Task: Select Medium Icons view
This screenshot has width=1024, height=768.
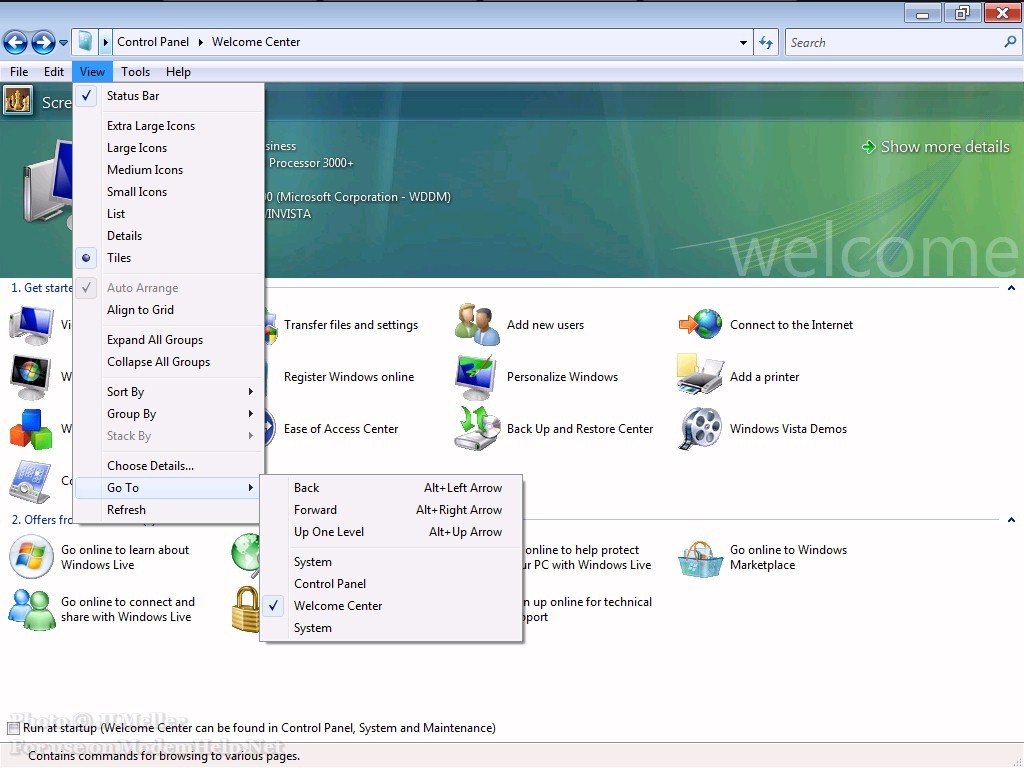Action: 170,170
